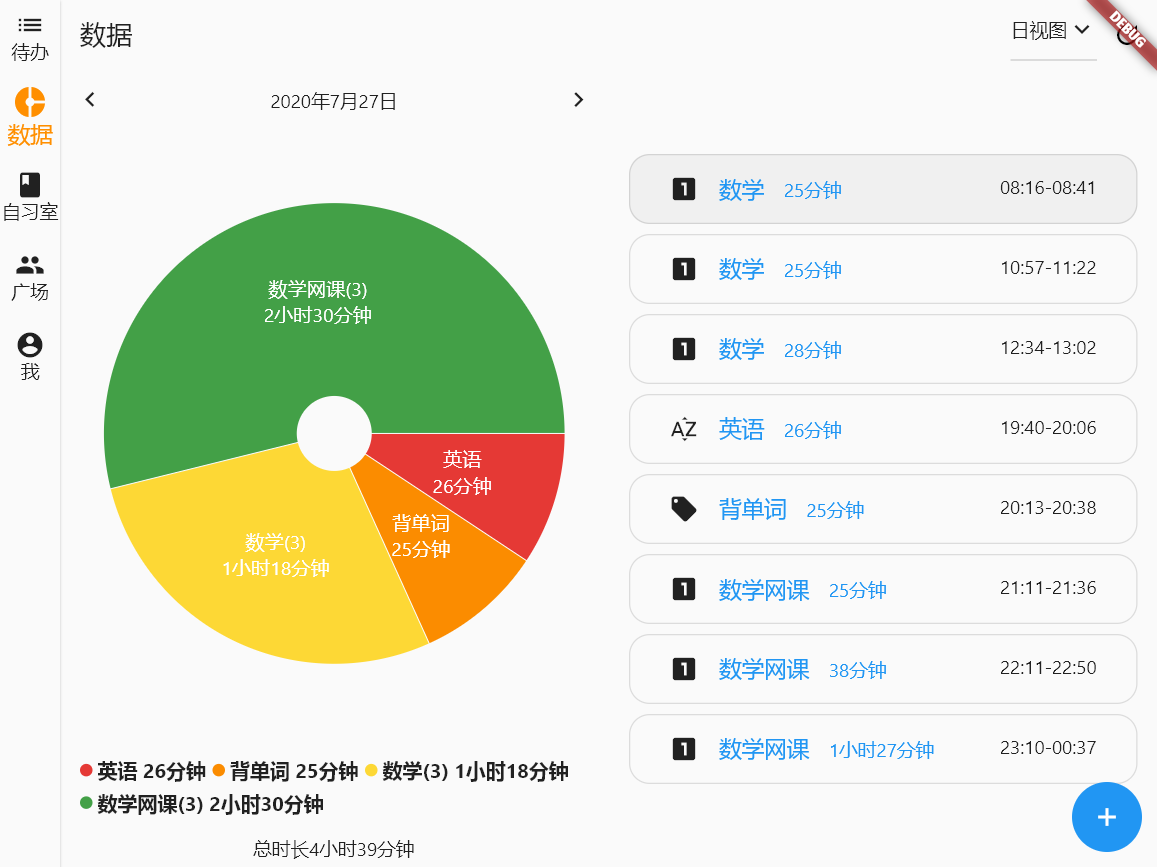
Task: Click the 2020年7月27日 date label
Action: coord(334,101)
